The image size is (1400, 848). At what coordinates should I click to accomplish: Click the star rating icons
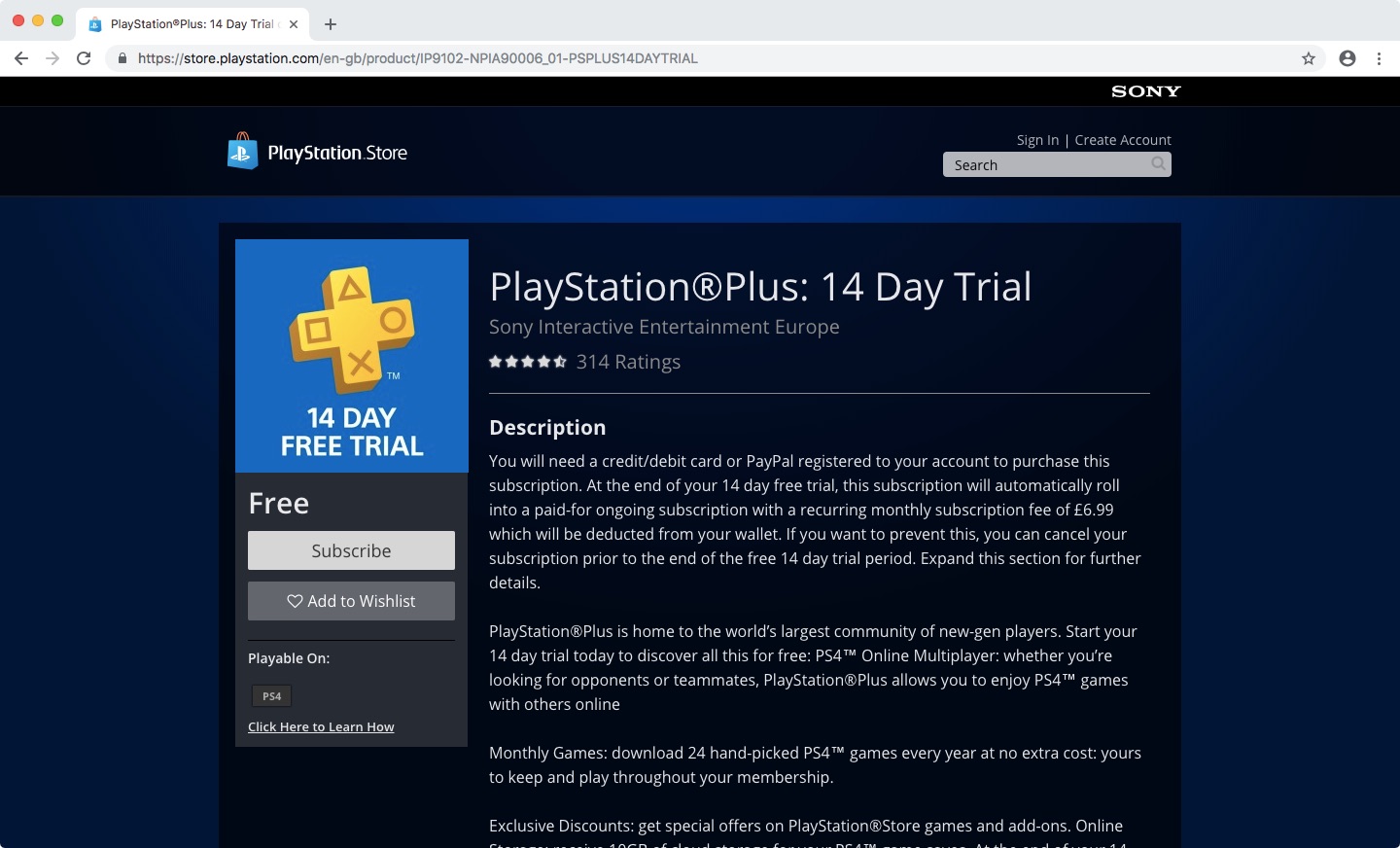click(528, 362)
